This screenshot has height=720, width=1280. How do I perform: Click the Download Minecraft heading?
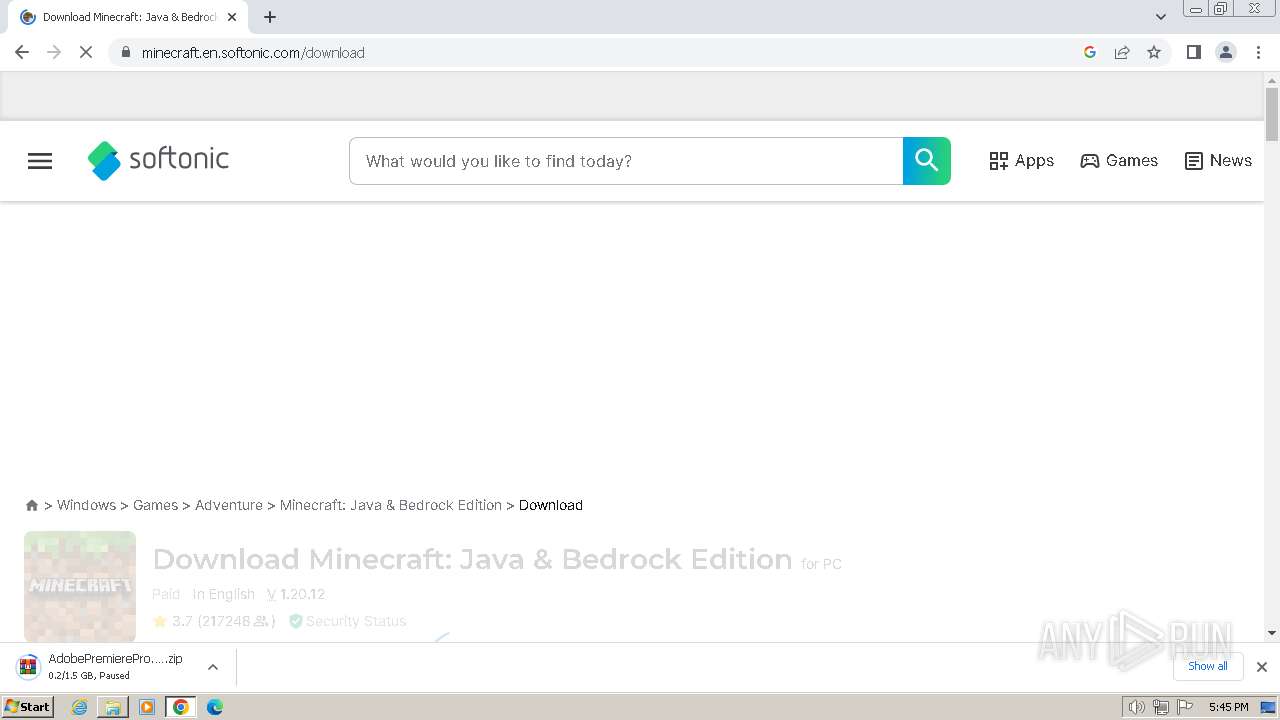[472, 559]
